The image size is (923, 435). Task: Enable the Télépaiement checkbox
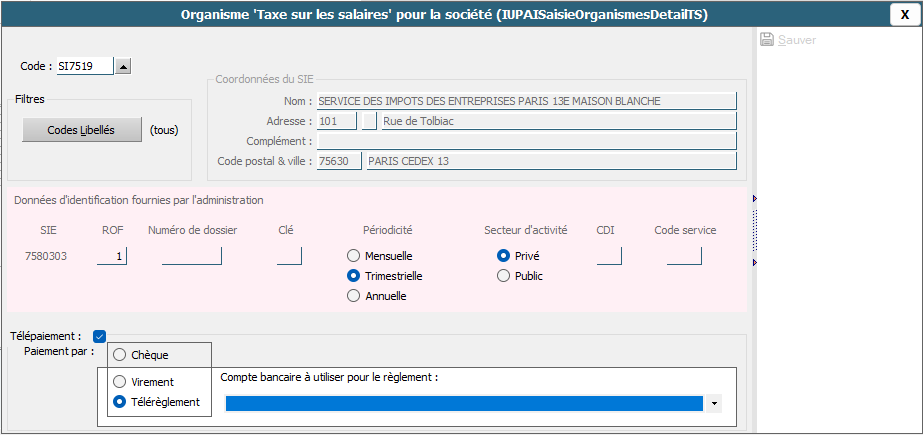click(99, 337)
